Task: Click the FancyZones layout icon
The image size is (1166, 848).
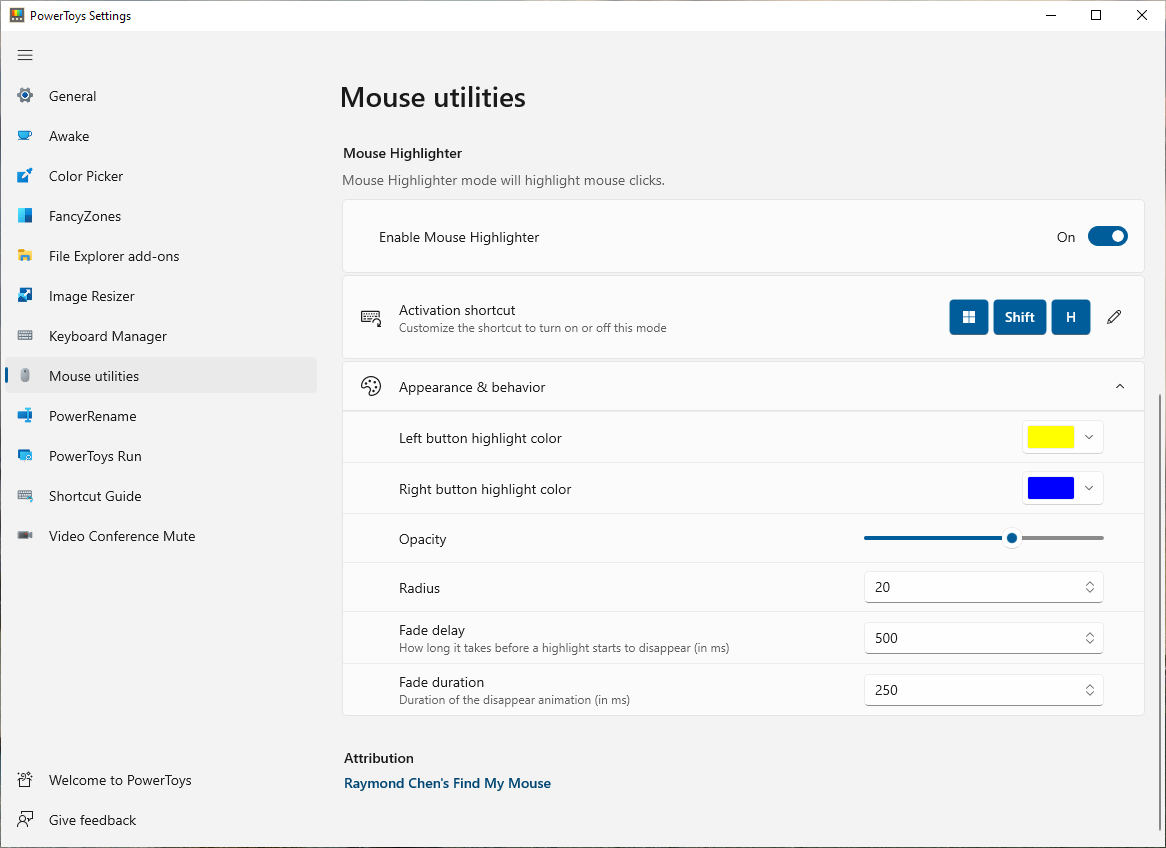Action: (25, 216)
